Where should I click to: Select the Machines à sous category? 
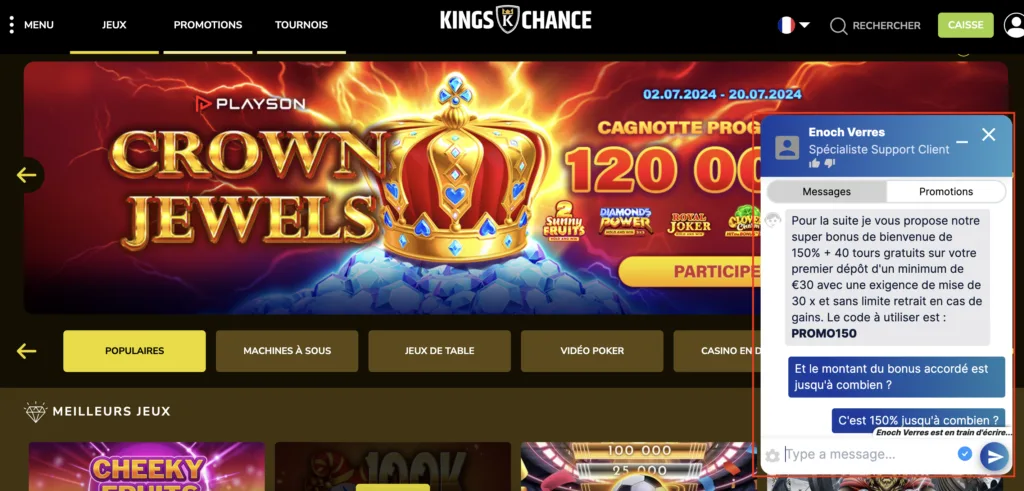[287, 351]
